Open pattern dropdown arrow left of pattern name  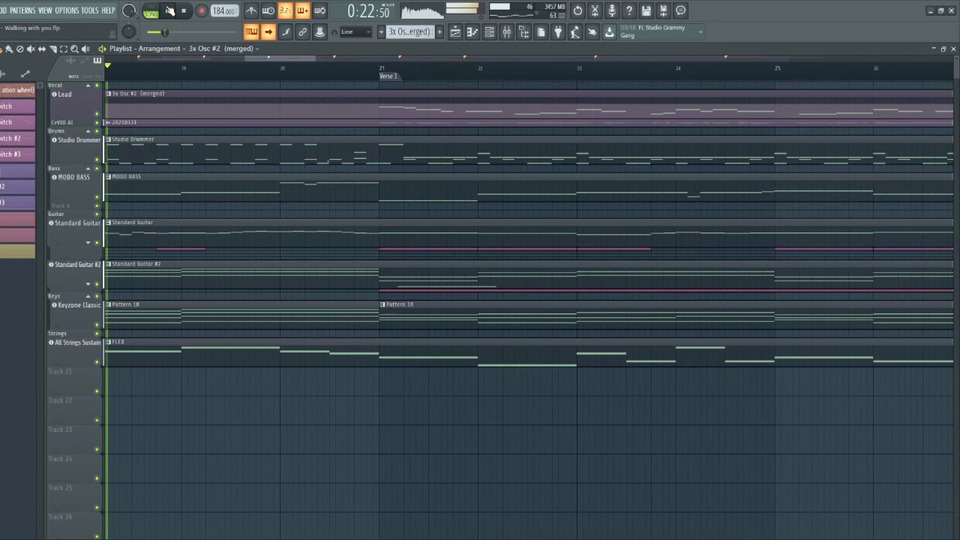click(381, 32)
